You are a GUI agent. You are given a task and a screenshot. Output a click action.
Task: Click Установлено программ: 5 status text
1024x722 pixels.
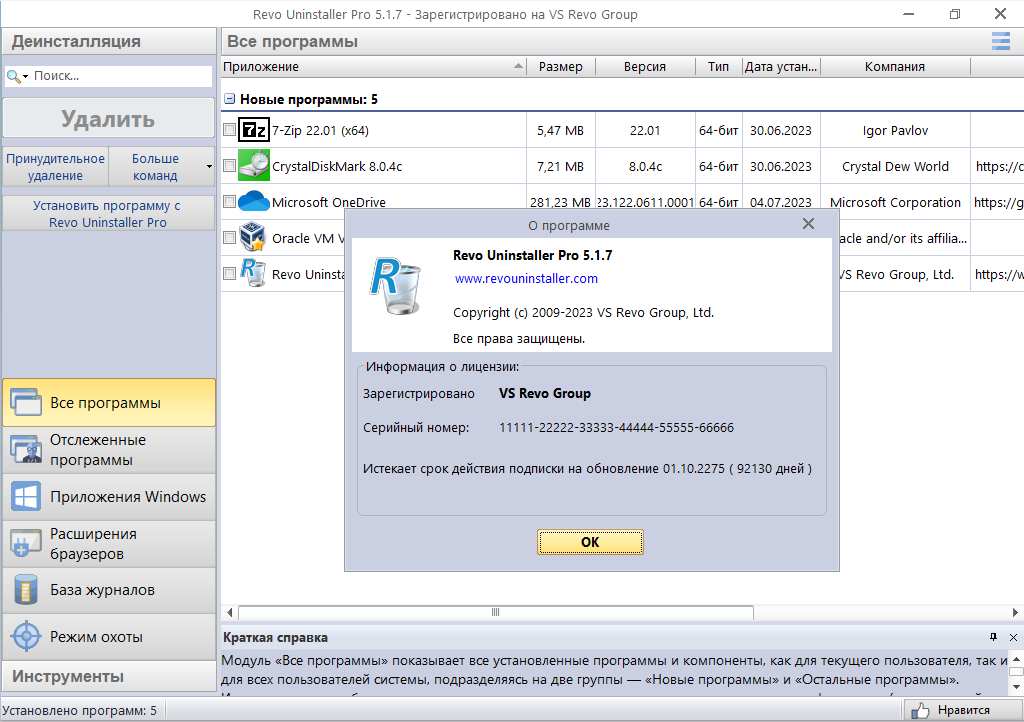(79, 710)
